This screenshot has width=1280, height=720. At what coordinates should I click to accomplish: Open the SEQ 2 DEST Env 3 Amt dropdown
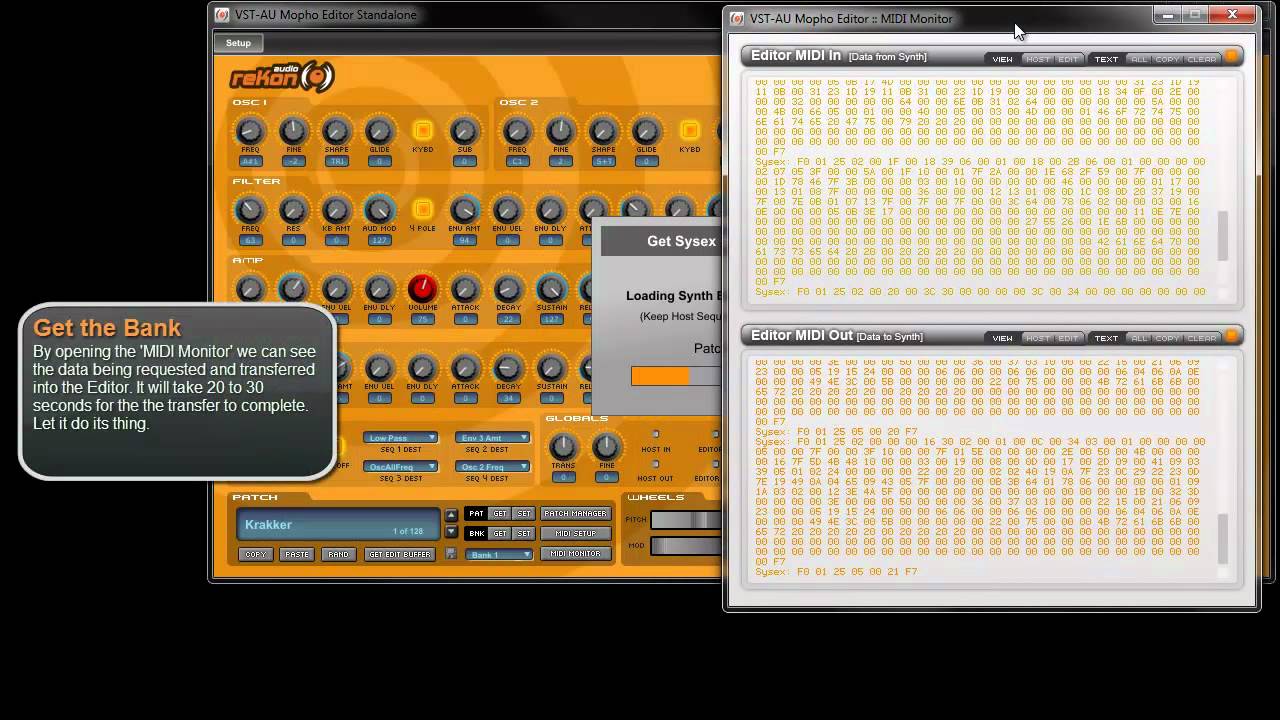[492, 437]
